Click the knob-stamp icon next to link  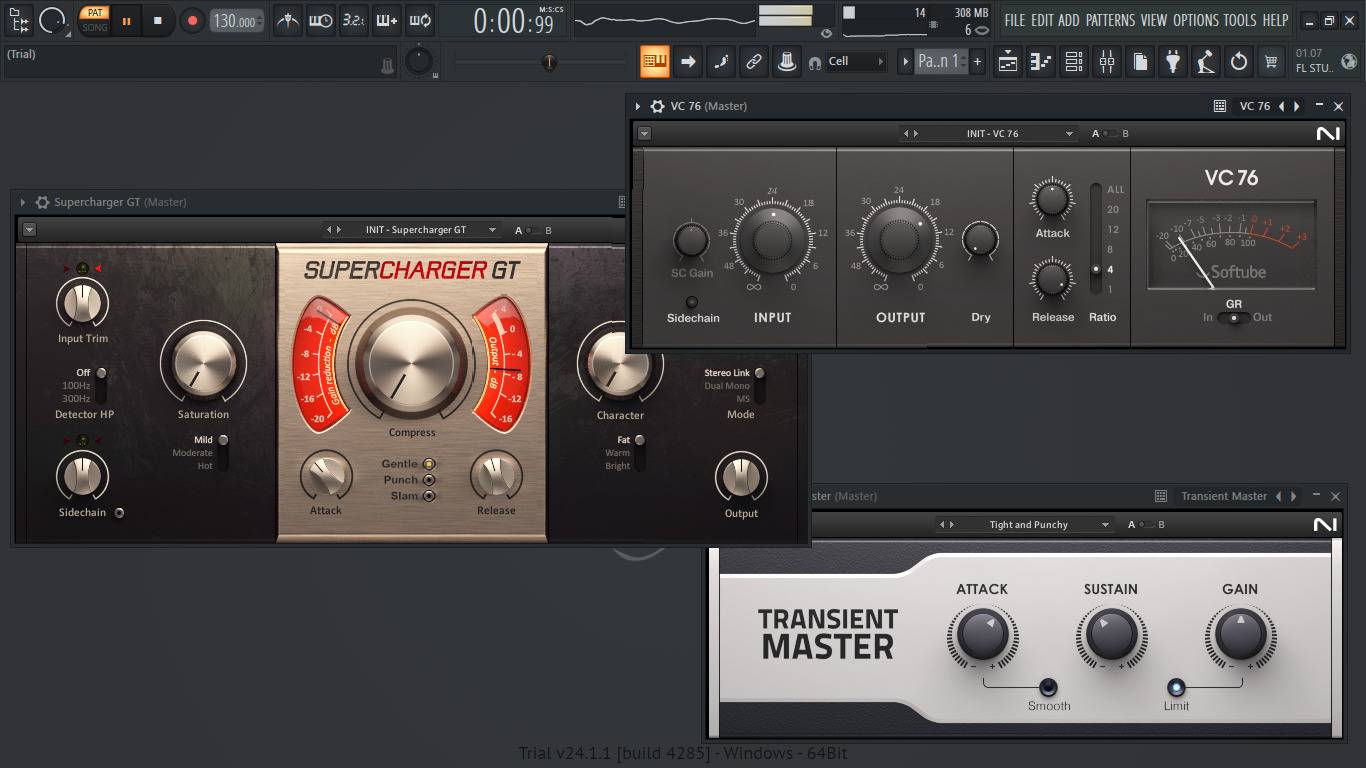point(787,61)
